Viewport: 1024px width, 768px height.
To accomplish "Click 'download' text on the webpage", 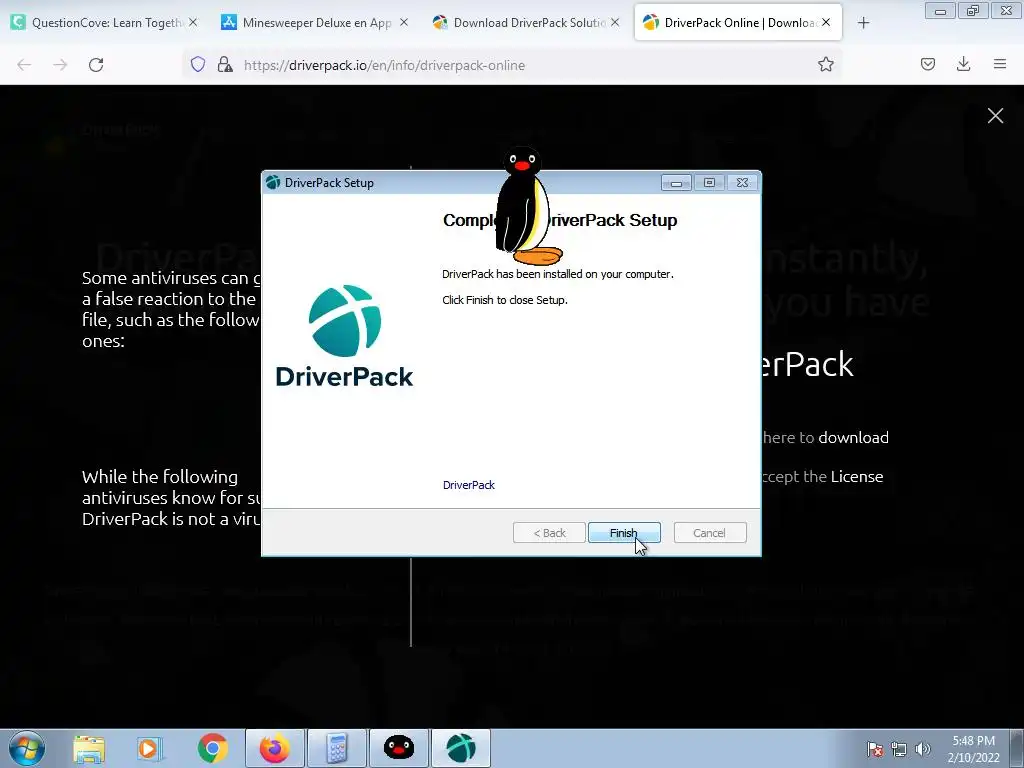I will (854, 438).
